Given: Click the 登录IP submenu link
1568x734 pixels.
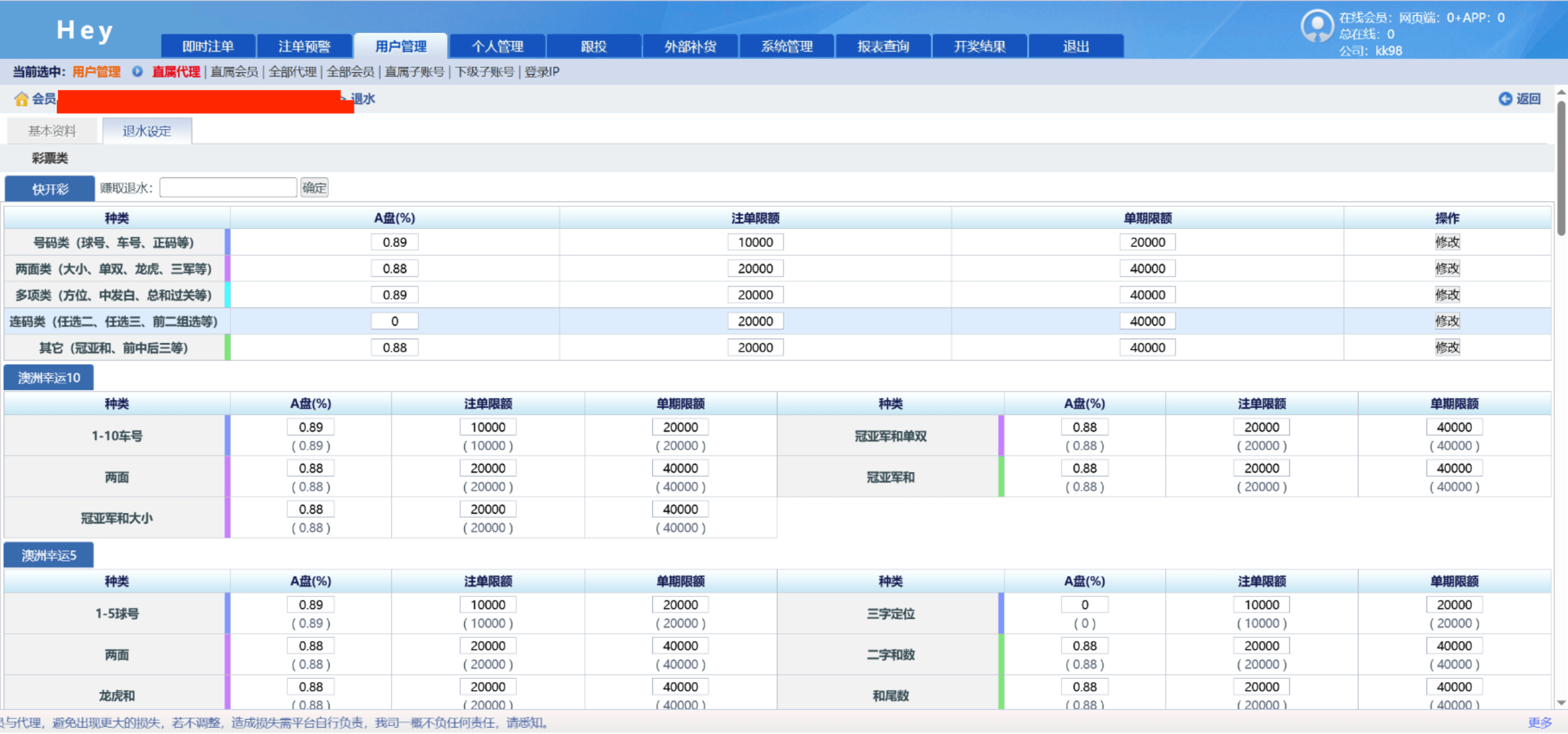Looking at the screenshot, I should coord(541,72).
